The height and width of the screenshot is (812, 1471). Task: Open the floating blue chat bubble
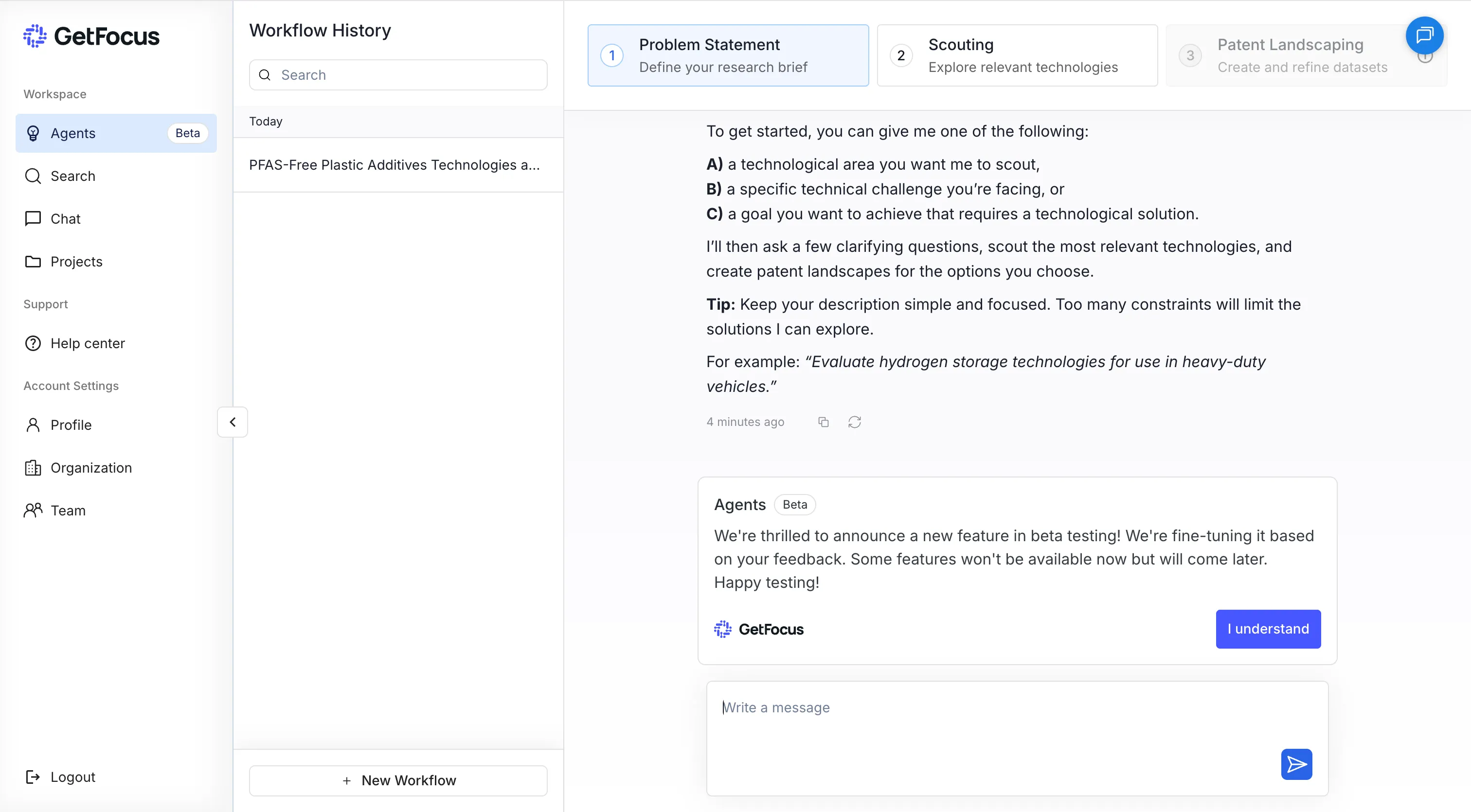click(1424, 35)
